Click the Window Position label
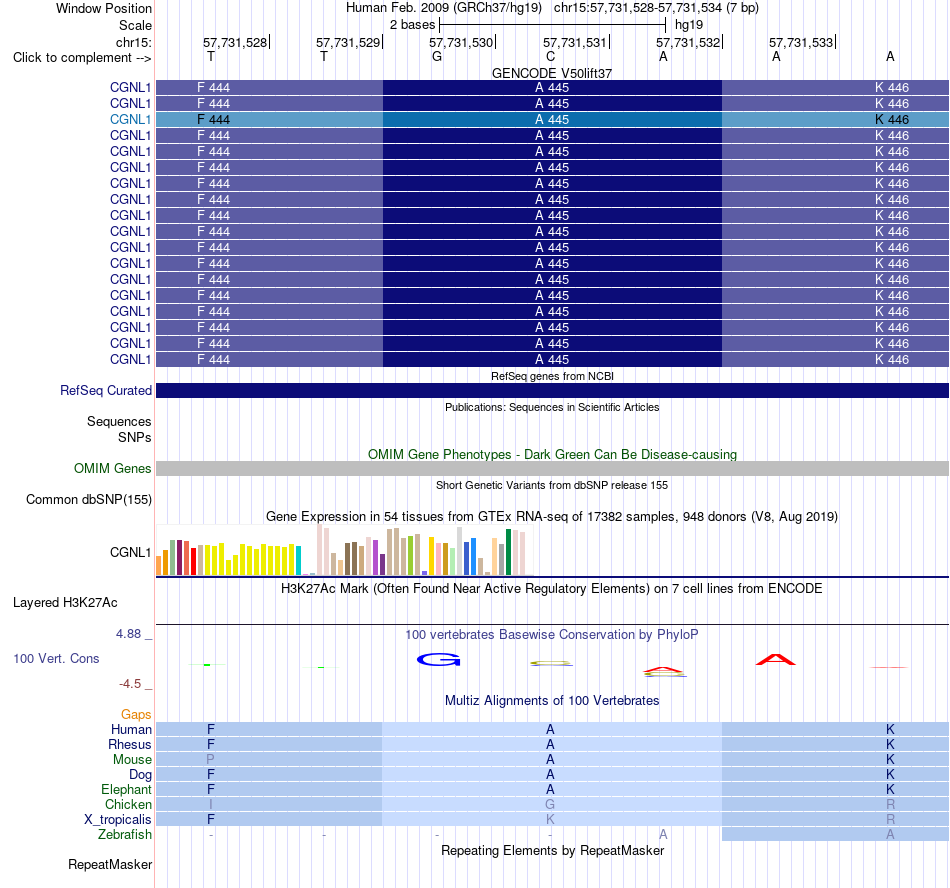950x888 pixels. pos(104,8)
